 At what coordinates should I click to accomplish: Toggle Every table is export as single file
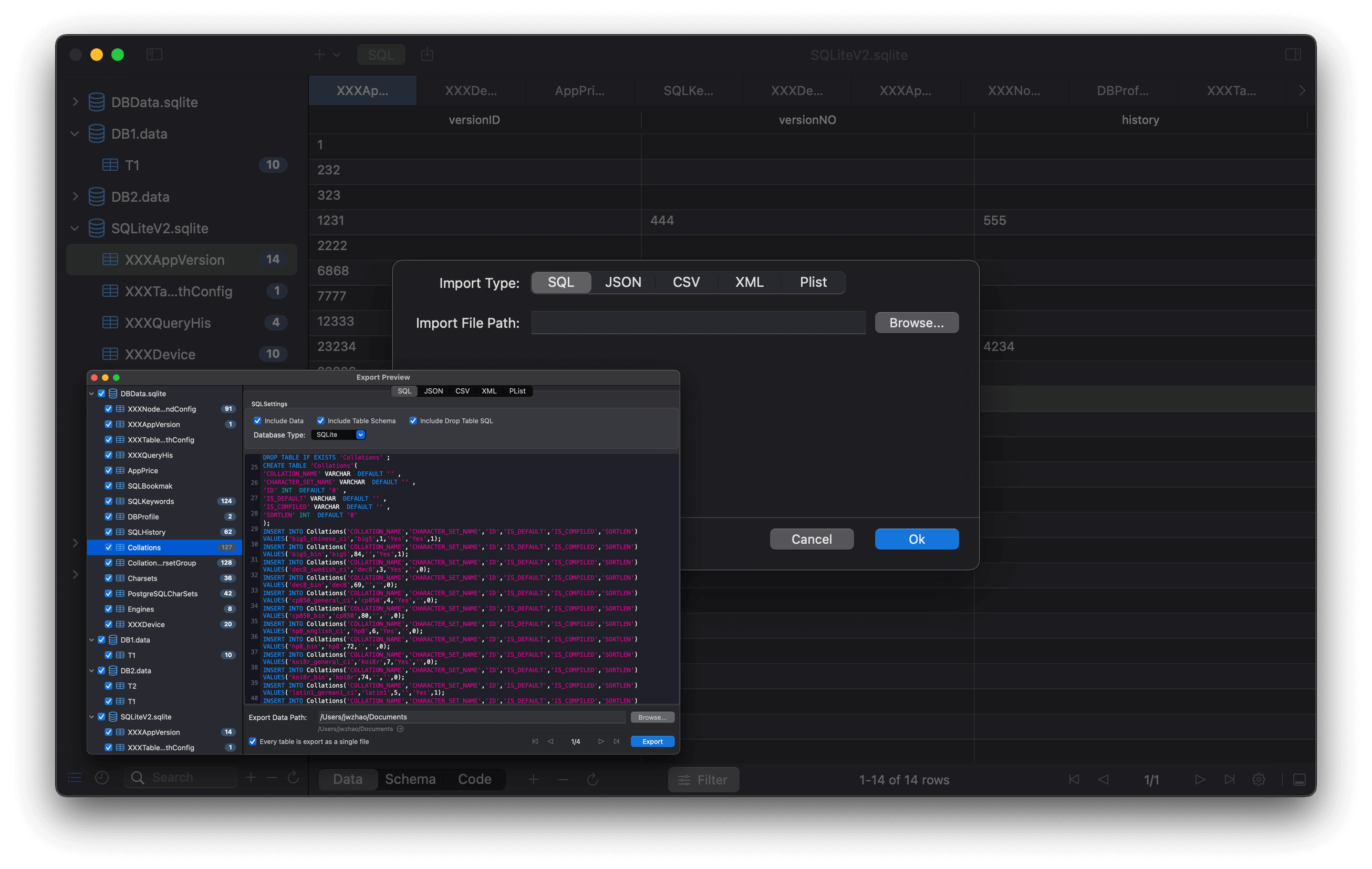[x=253, y=741]
